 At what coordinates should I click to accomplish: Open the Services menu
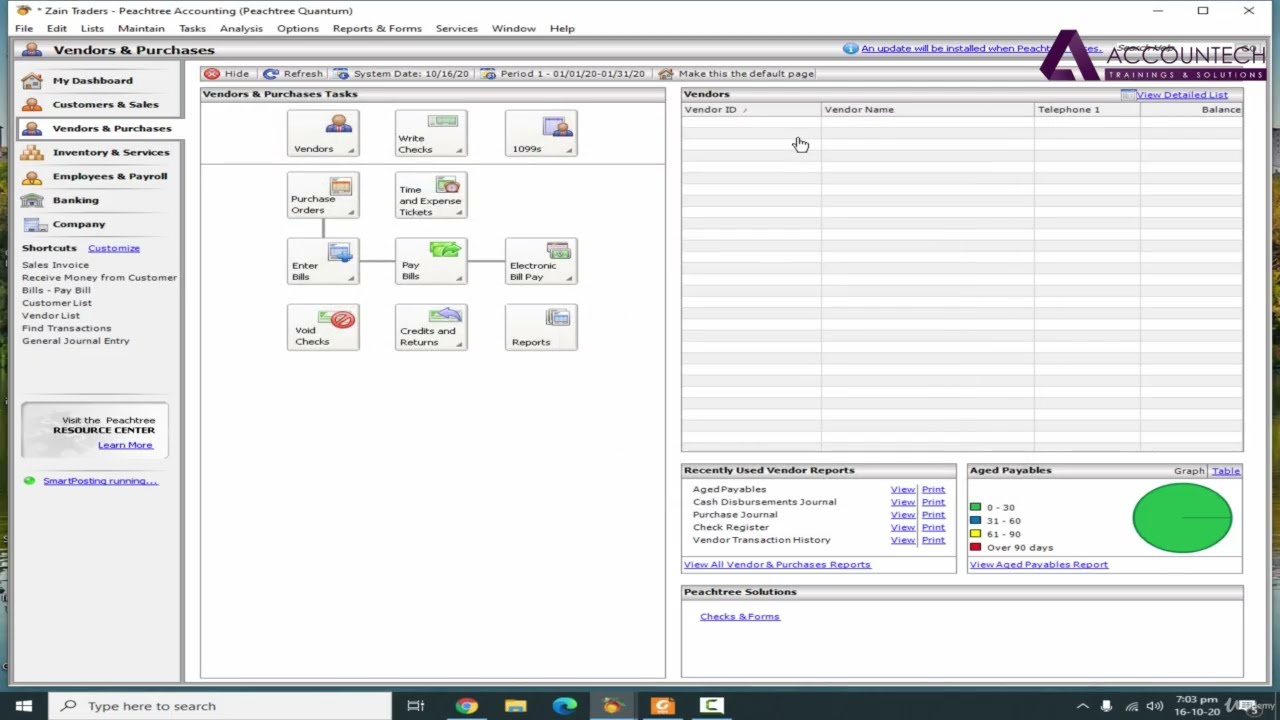(456, 28)
